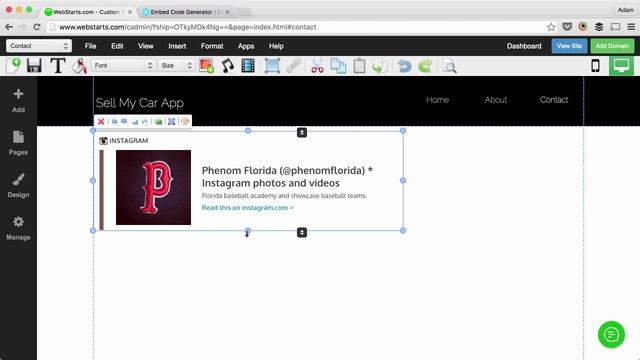The height and width of the screenshot is (360, 640).
Task: Open the Size dropdown
Action: coord(176,65)
